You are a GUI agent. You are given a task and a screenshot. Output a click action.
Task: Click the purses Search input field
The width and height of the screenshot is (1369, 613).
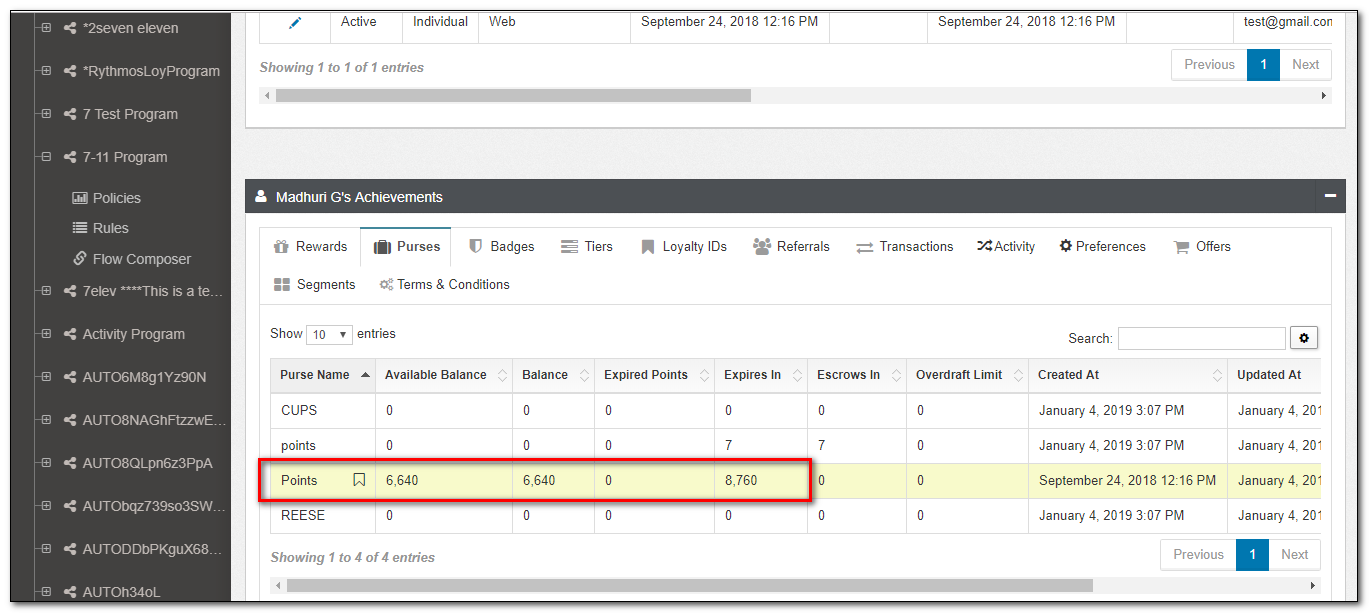(1201, 339)
